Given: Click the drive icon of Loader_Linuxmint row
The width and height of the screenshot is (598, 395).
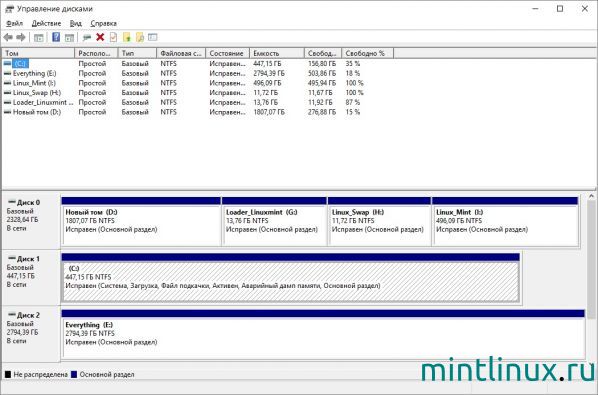Looking at the screenshot, I should tap(7, 102).
